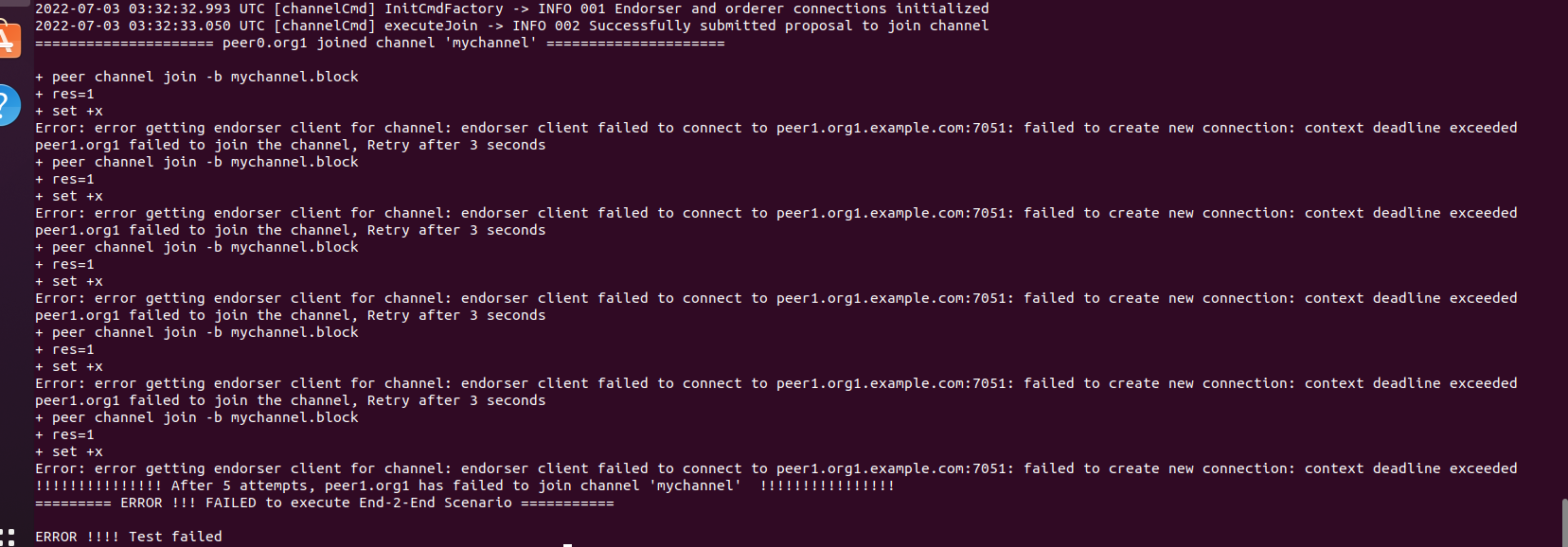Click the last 'context deadline exceeded' text
The height and width of the screenshot is (547, 1568).
tap(1411, 468)
